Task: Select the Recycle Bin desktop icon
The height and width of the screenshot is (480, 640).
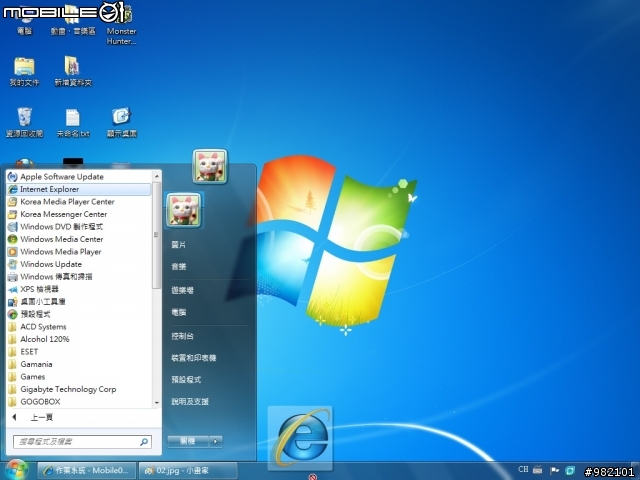Action: (24, 122)
